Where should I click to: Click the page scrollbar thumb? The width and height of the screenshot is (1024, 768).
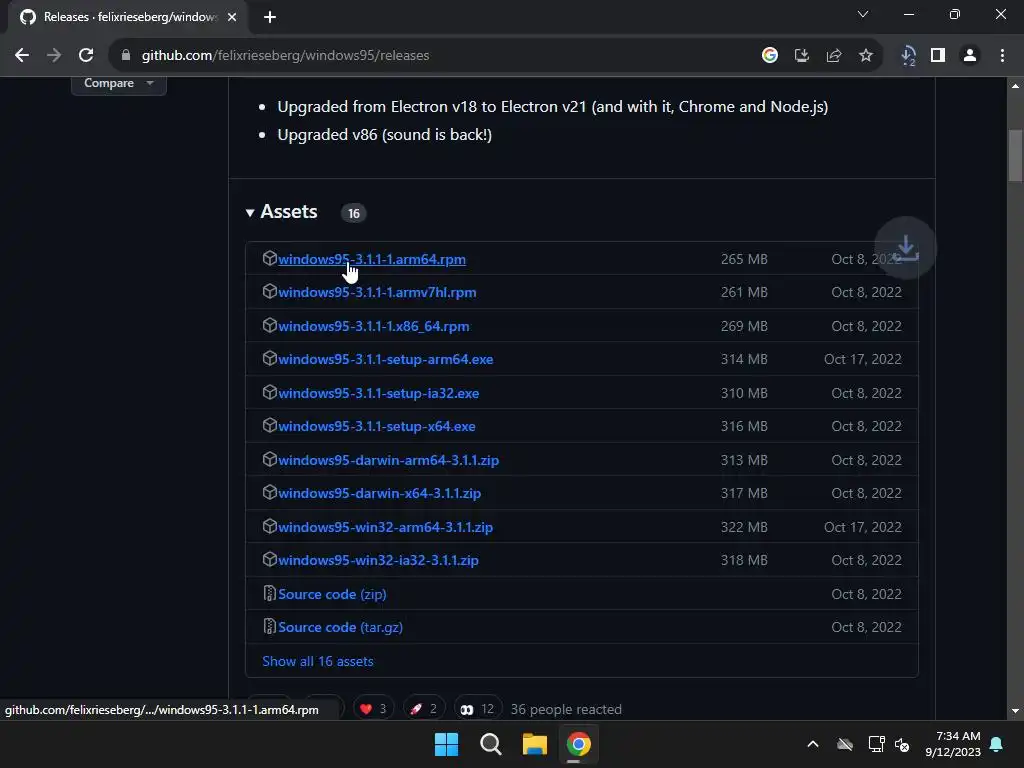(x=1015, y=155)
